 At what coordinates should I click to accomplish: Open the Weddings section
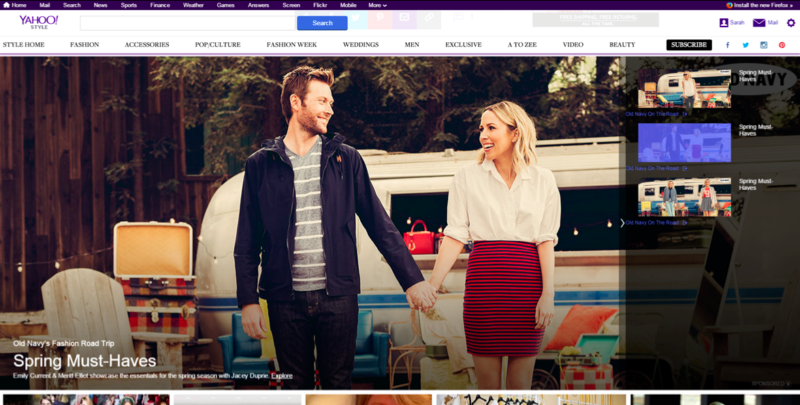361,45
